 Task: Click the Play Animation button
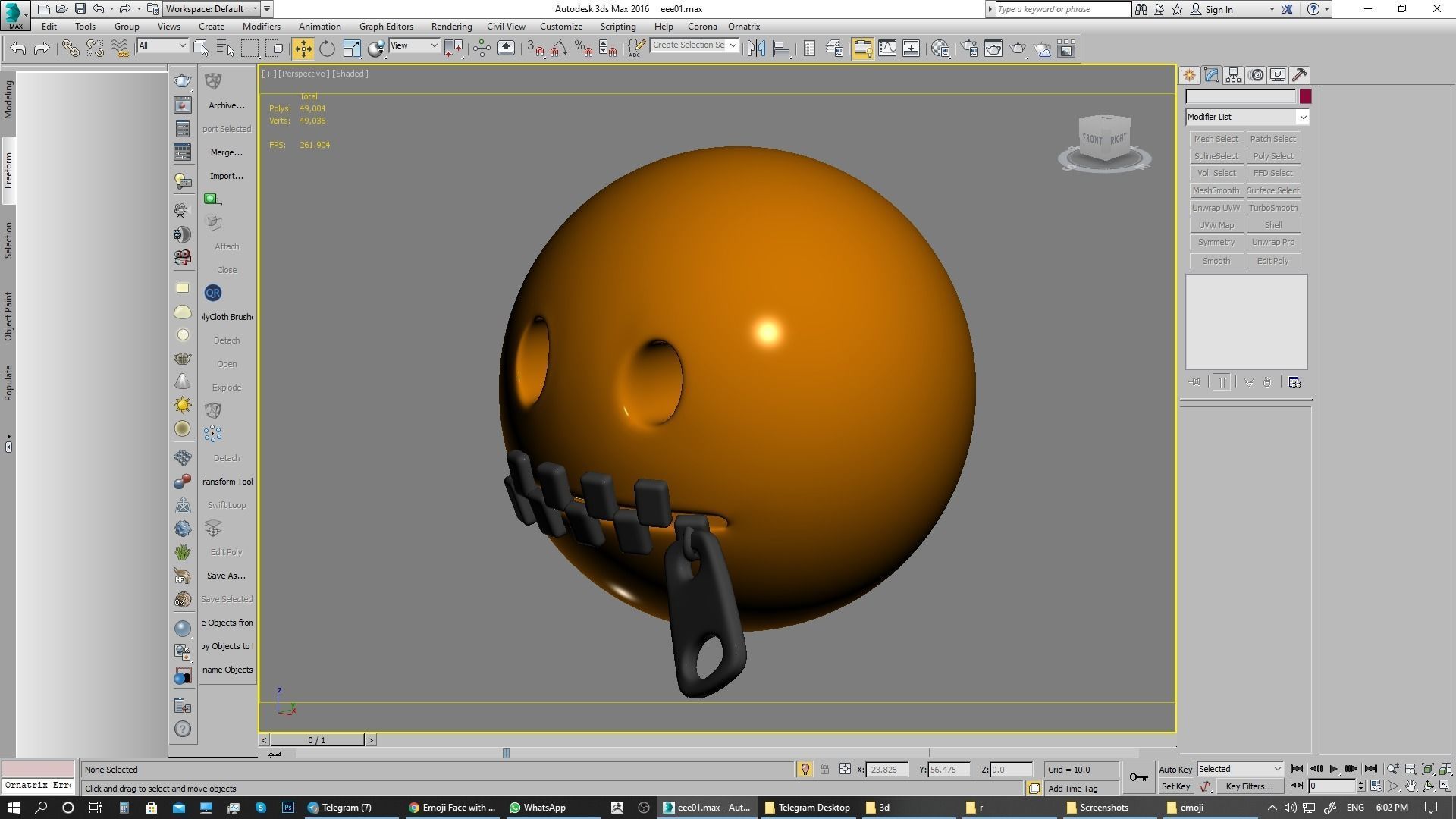point(1333,769)
